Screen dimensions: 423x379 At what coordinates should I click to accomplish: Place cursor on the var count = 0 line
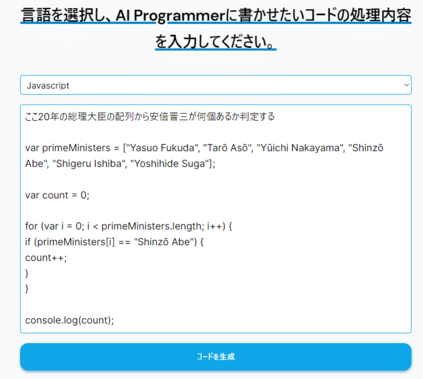click(57, 195)
